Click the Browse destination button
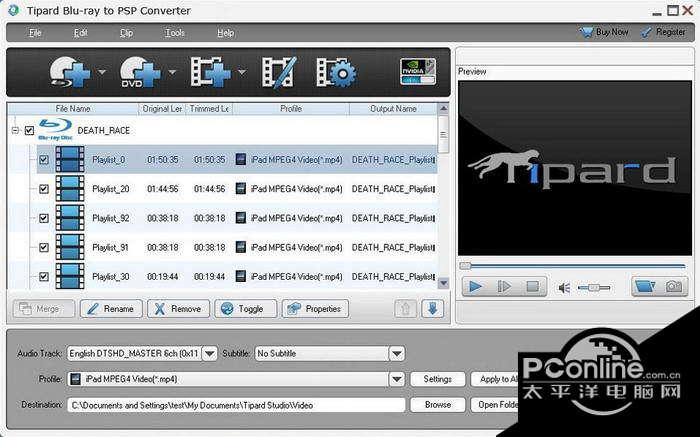 coord(438,405)
